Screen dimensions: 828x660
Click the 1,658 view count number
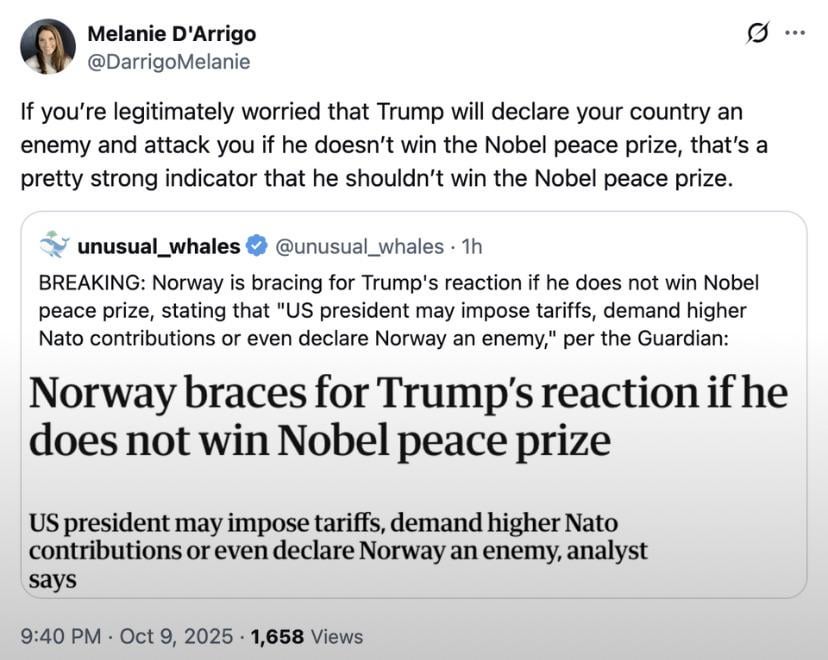click(278, 636)
